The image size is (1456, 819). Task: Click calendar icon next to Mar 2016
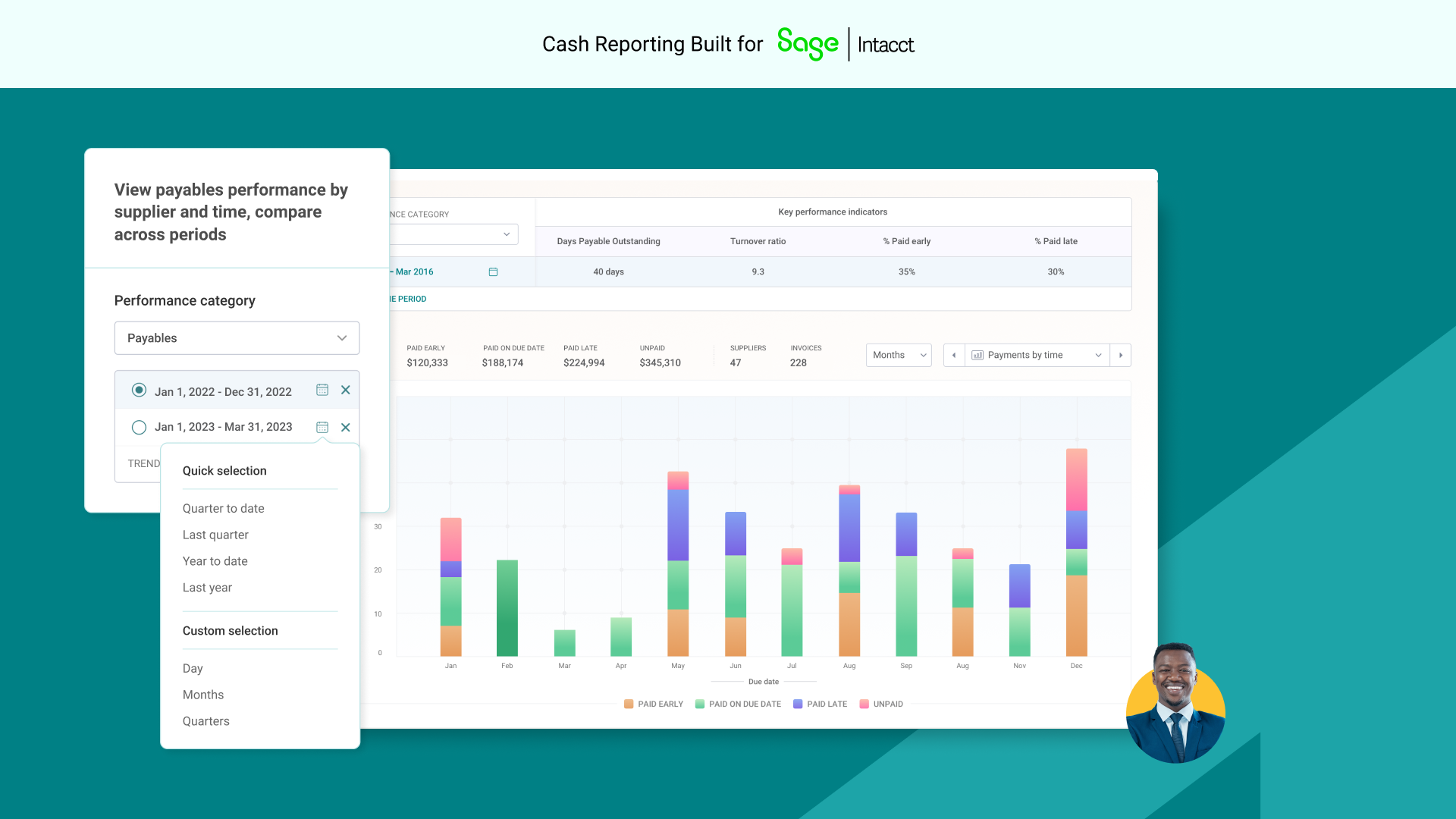[x=493, y=271]
